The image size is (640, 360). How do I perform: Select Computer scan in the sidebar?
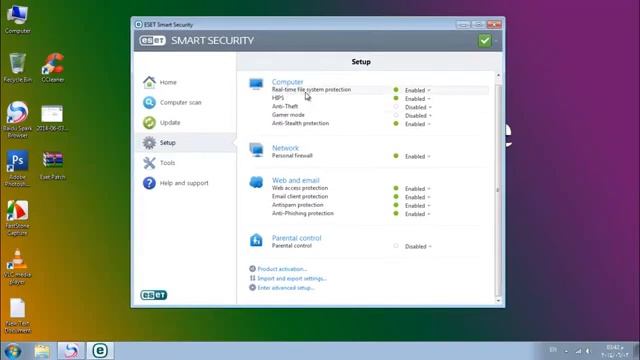point(185,102)
